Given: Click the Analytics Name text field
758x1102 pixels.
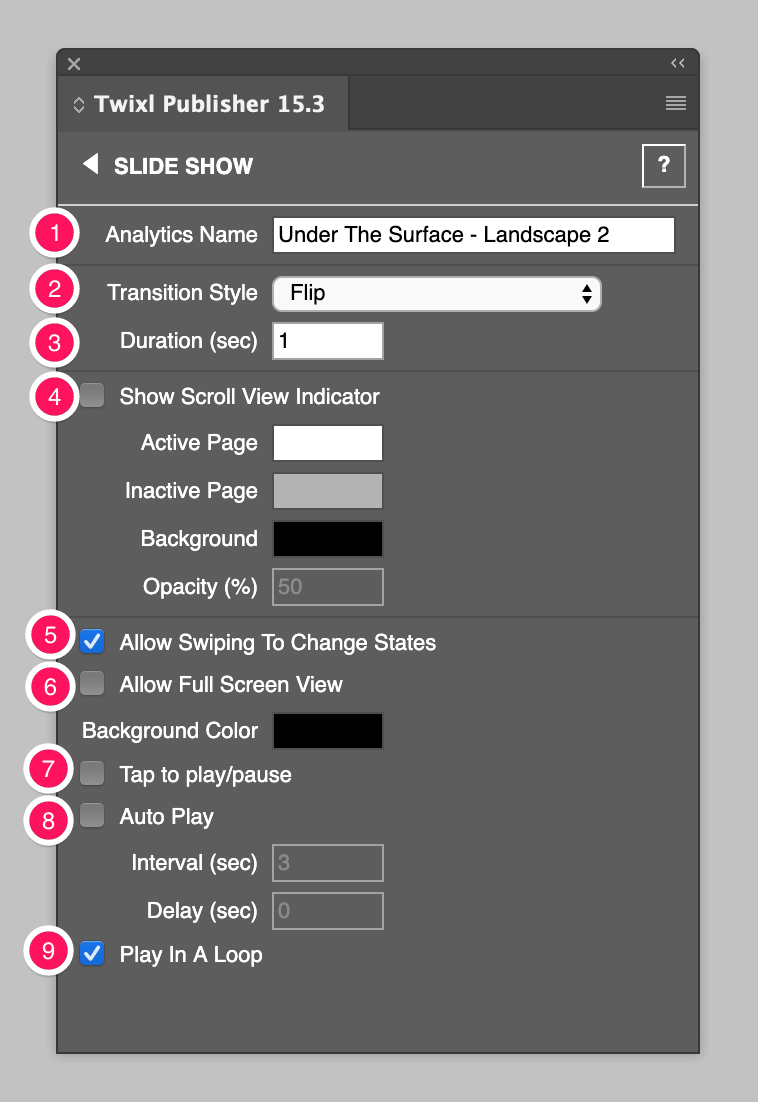Looking at the screenshot, I should 473,235.
